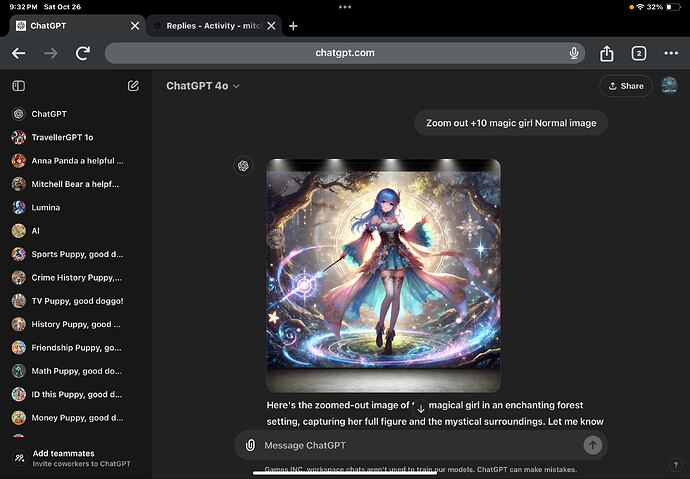Focus the Message ChatGPT input field
Image resolution: width=690 pixels, height=479 pixels.
click(421, 445)
